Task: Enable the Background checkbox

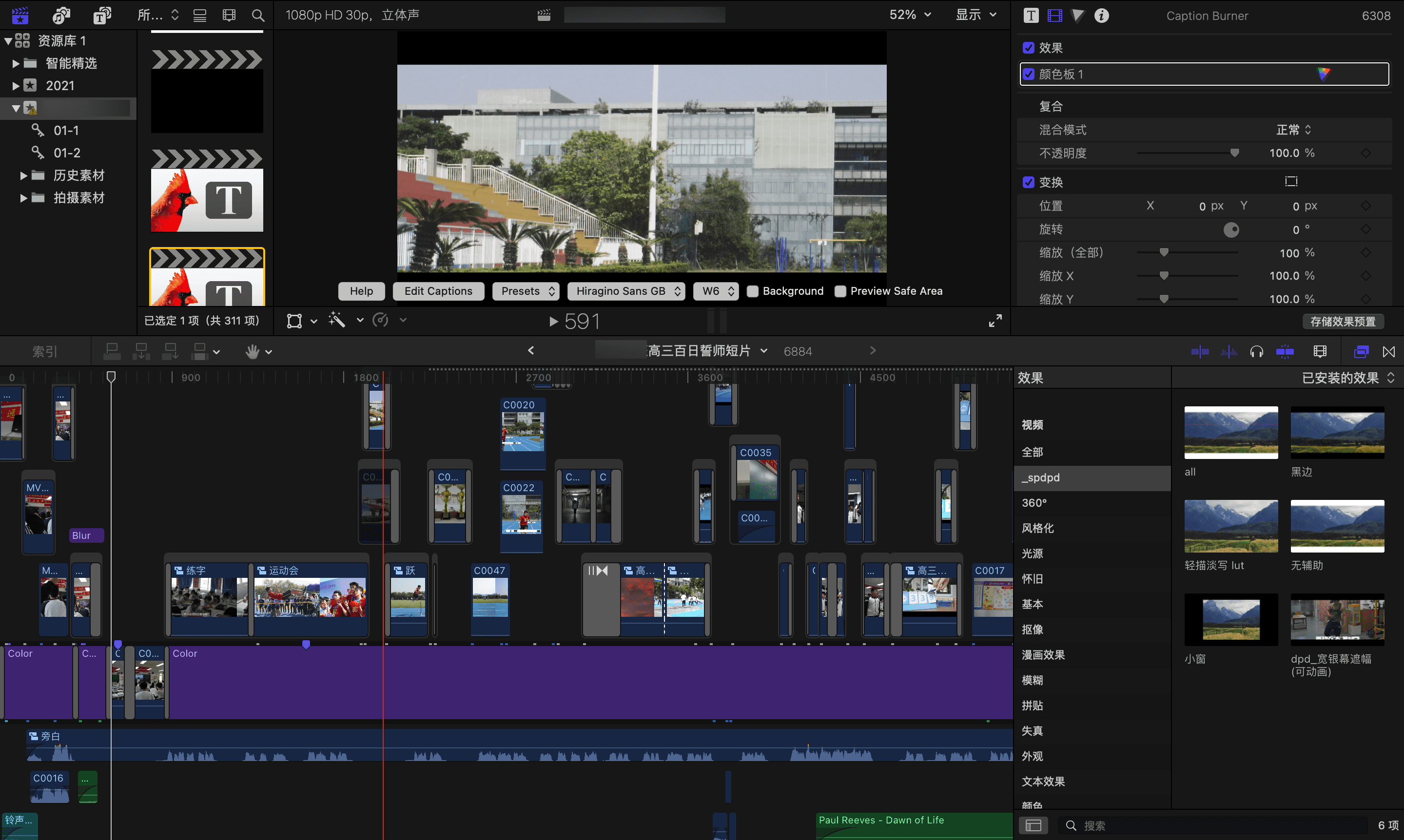Action: coord(753,291)
